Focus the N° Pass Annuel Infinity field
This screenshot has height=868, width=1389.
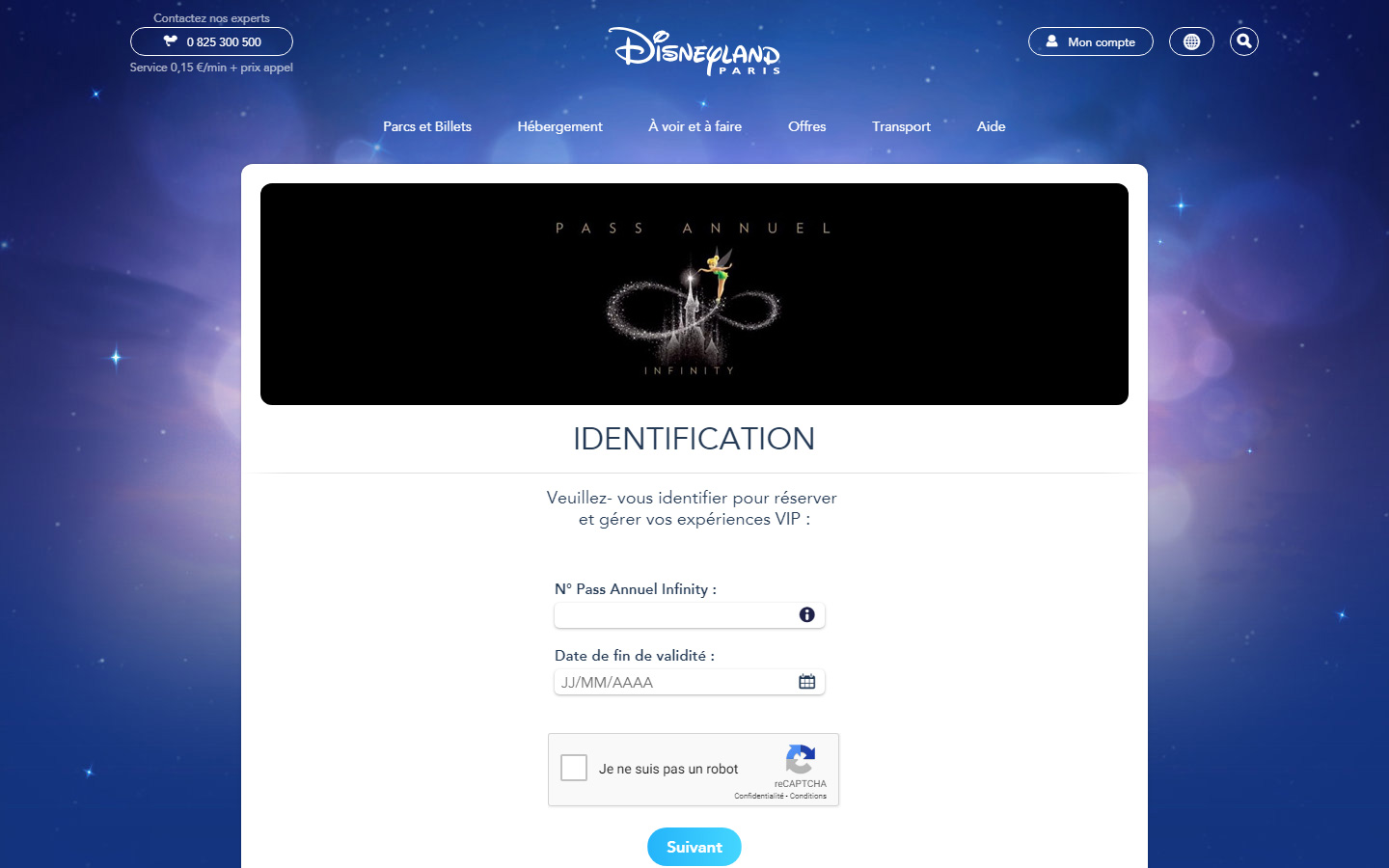tap(690, 615)
